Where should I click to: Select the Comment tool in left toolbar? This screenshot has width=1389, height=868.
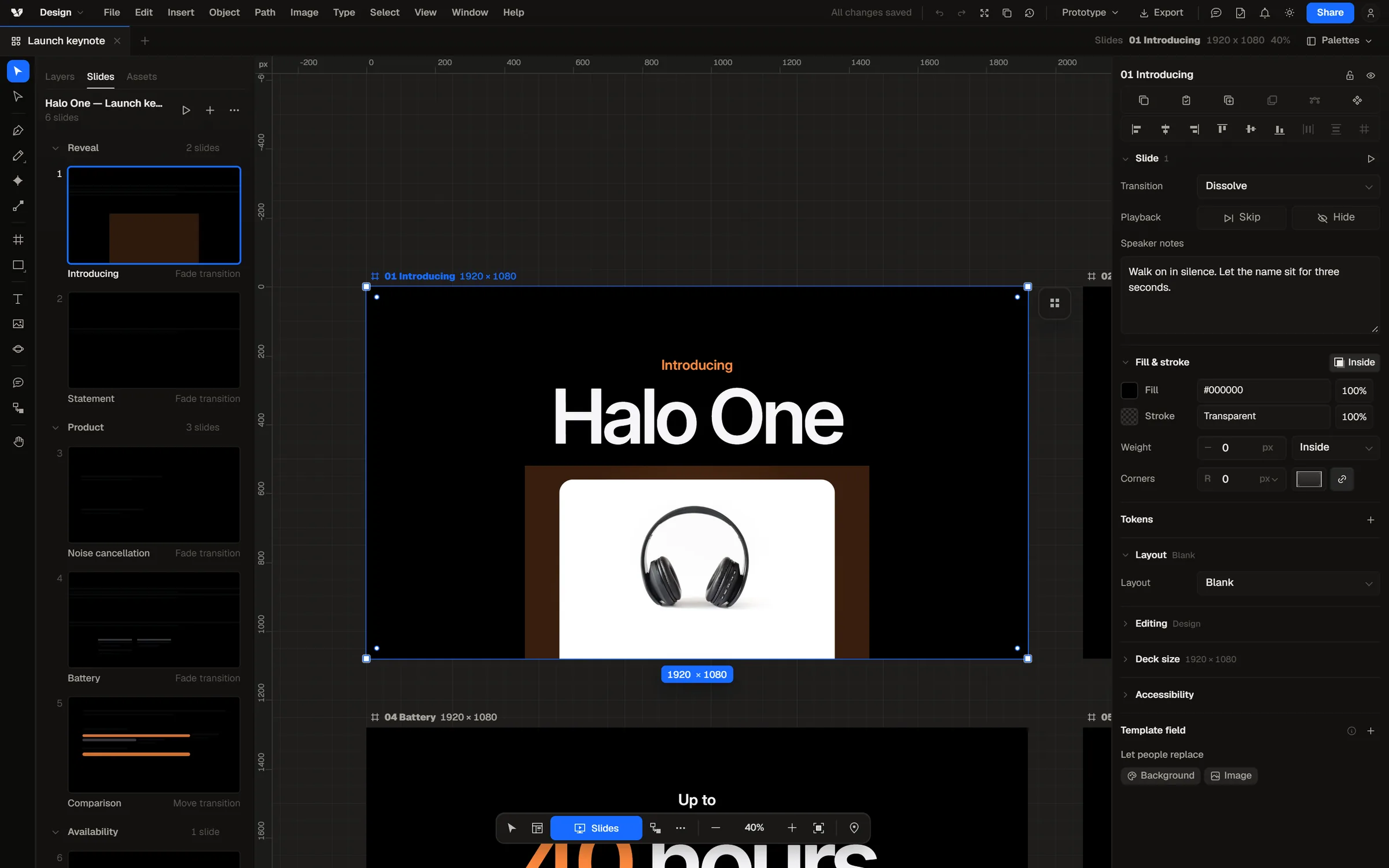[x=18, y=382]
